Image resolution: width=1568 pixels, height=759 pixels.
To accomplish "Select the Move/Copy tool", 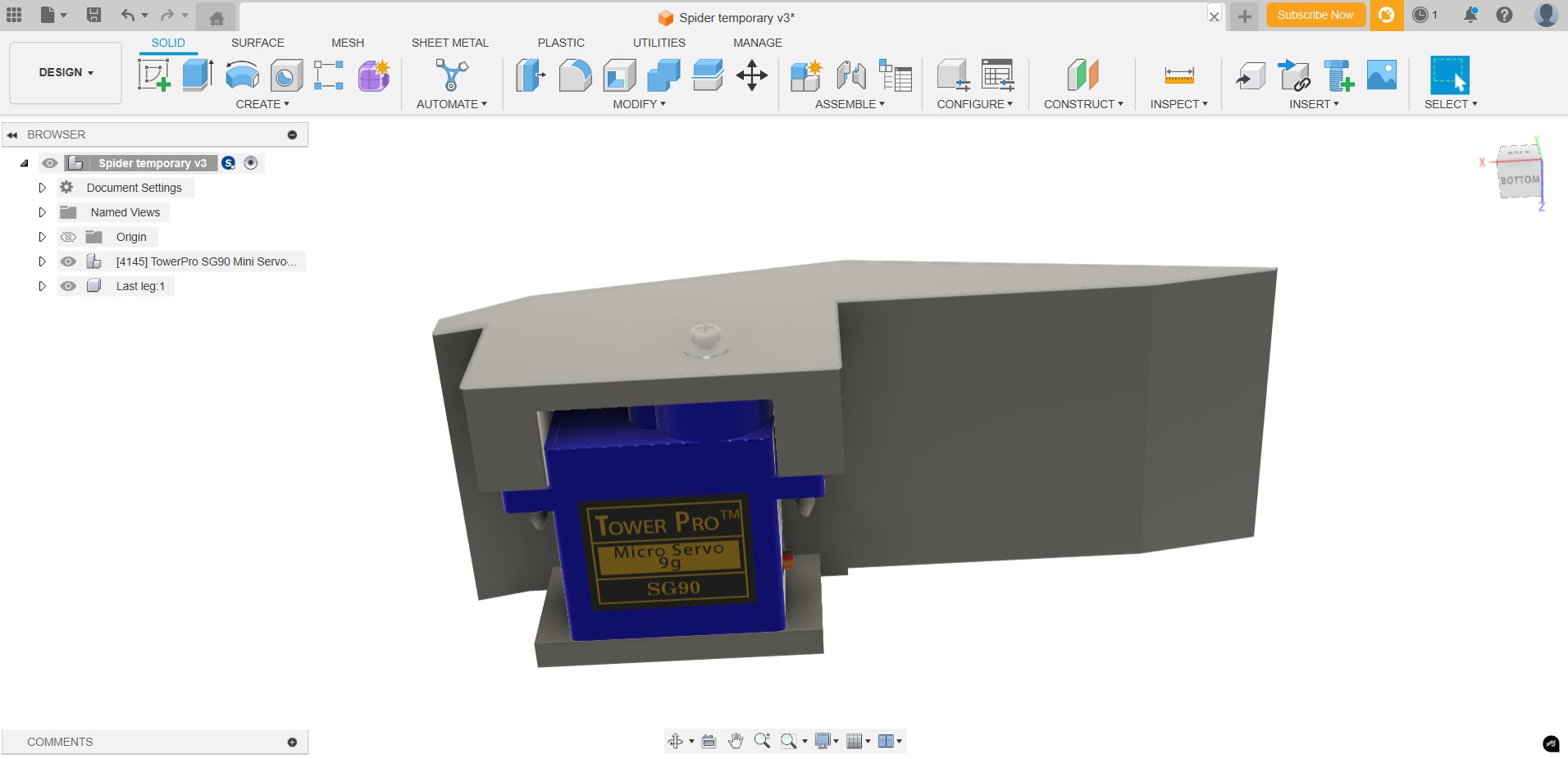I will pos(752,75).
